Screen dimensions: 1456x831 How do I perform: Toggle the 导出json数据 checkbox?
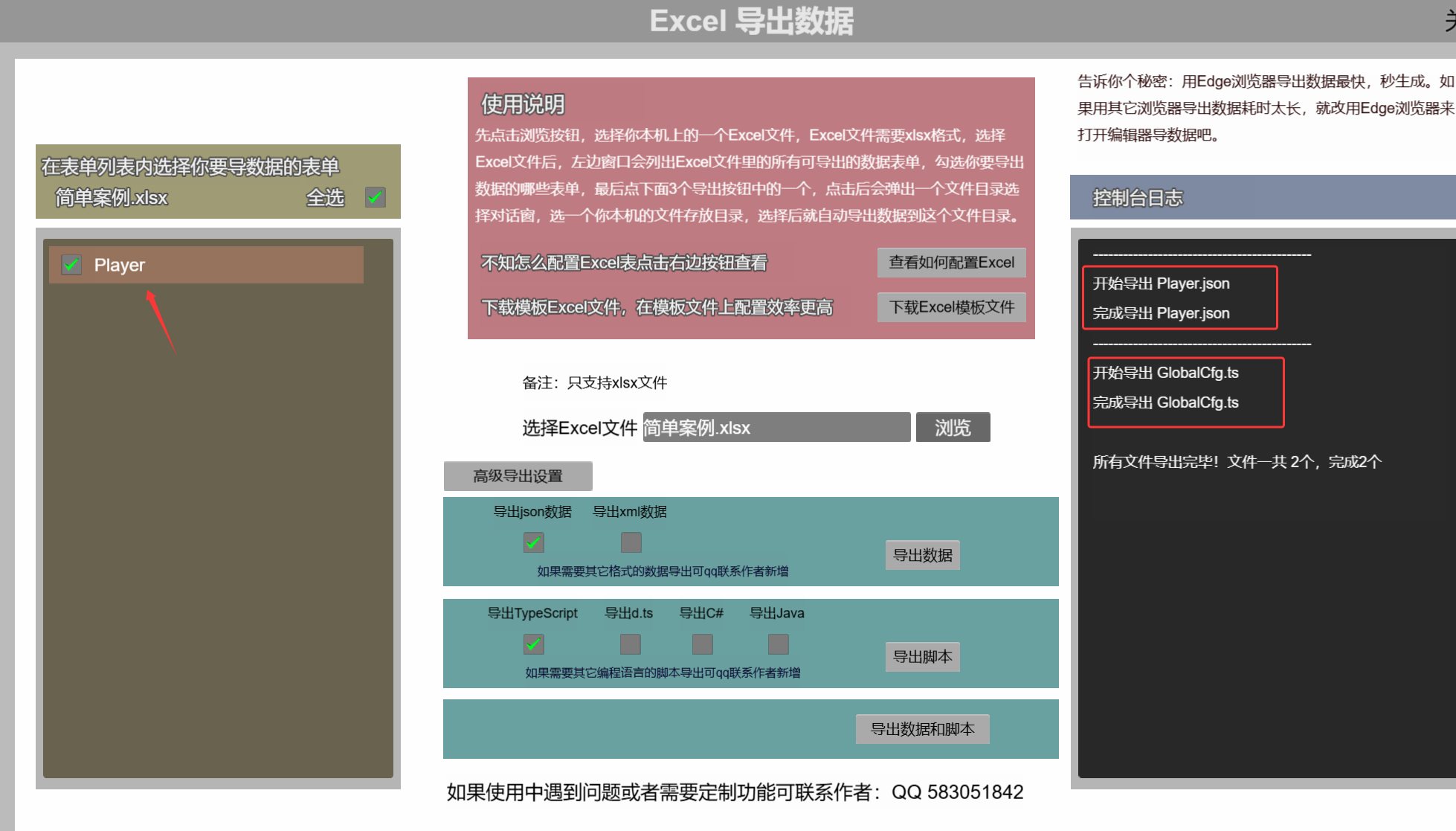click(533, 542)
